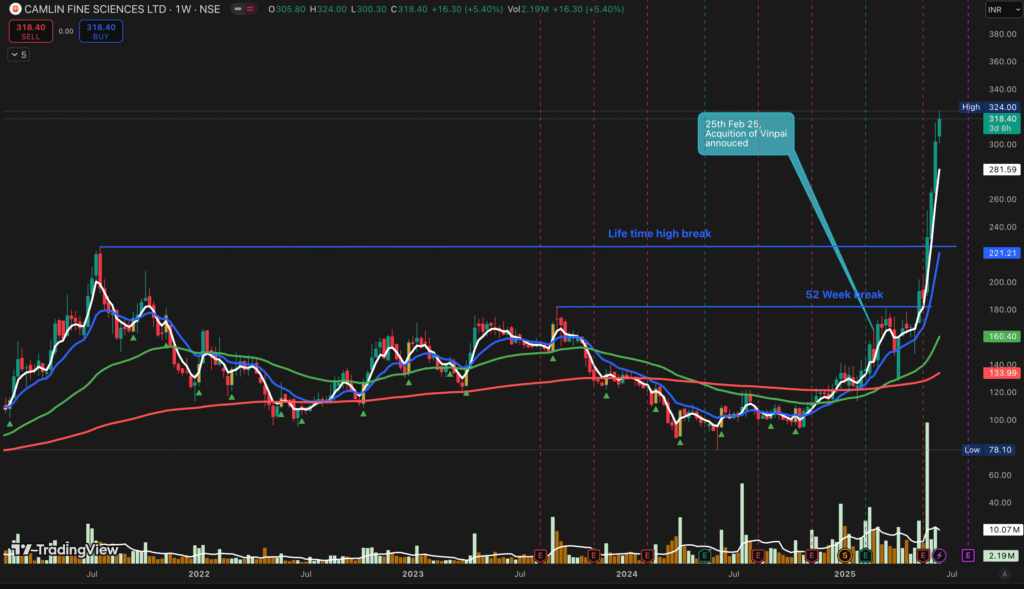Click the 0.00 spread value between Sell and Buy
Image resolution: width=1024 pixels, height=589 pixels.
66,31
